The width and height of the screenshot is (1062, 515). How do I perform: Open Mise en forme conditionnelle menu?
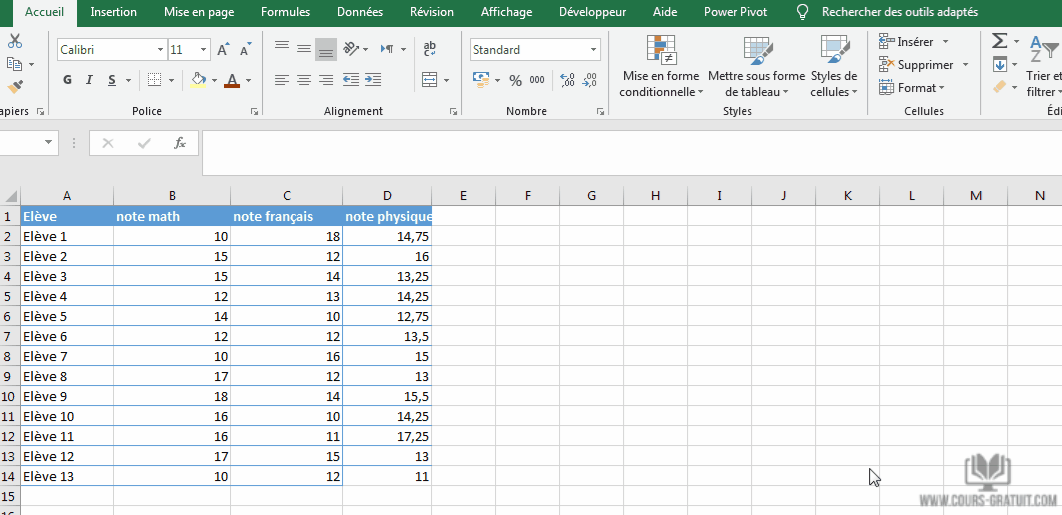(662, 65)
